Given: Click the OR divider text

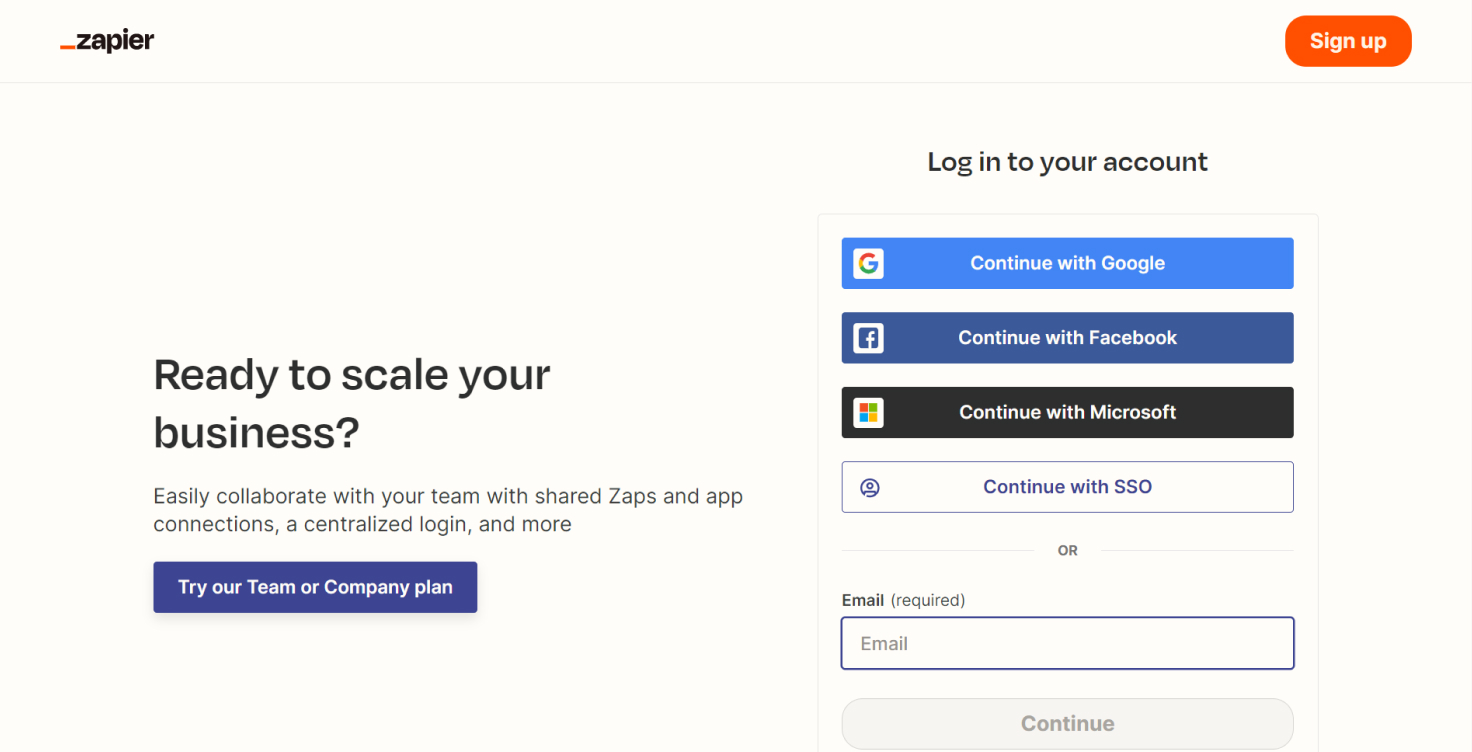Looking at the screenshot, I should pos(1067,551).
